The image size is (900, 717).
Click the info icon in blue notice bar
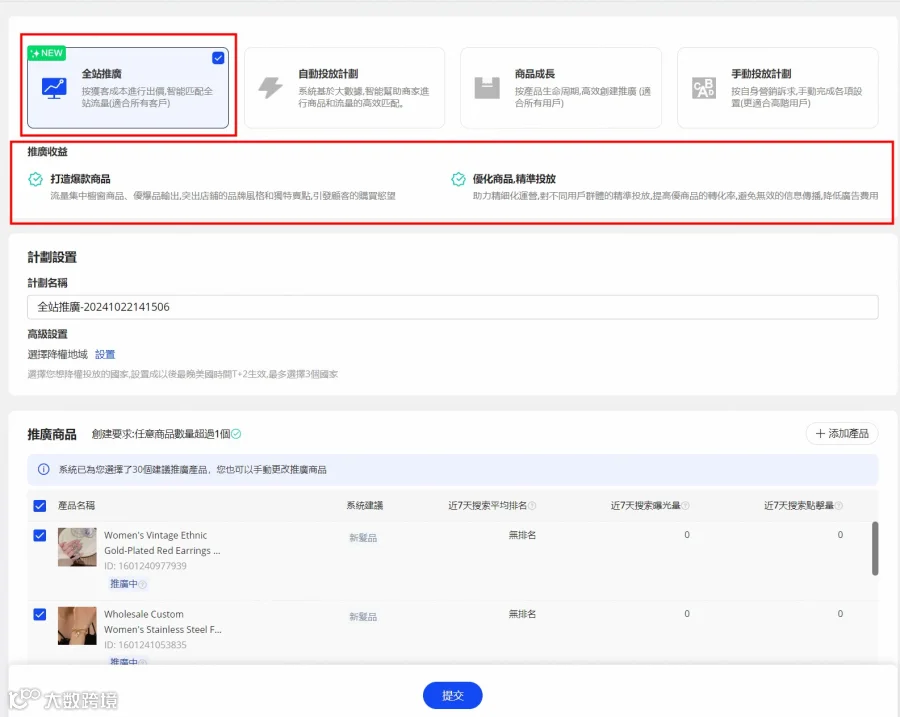point(44,469)
